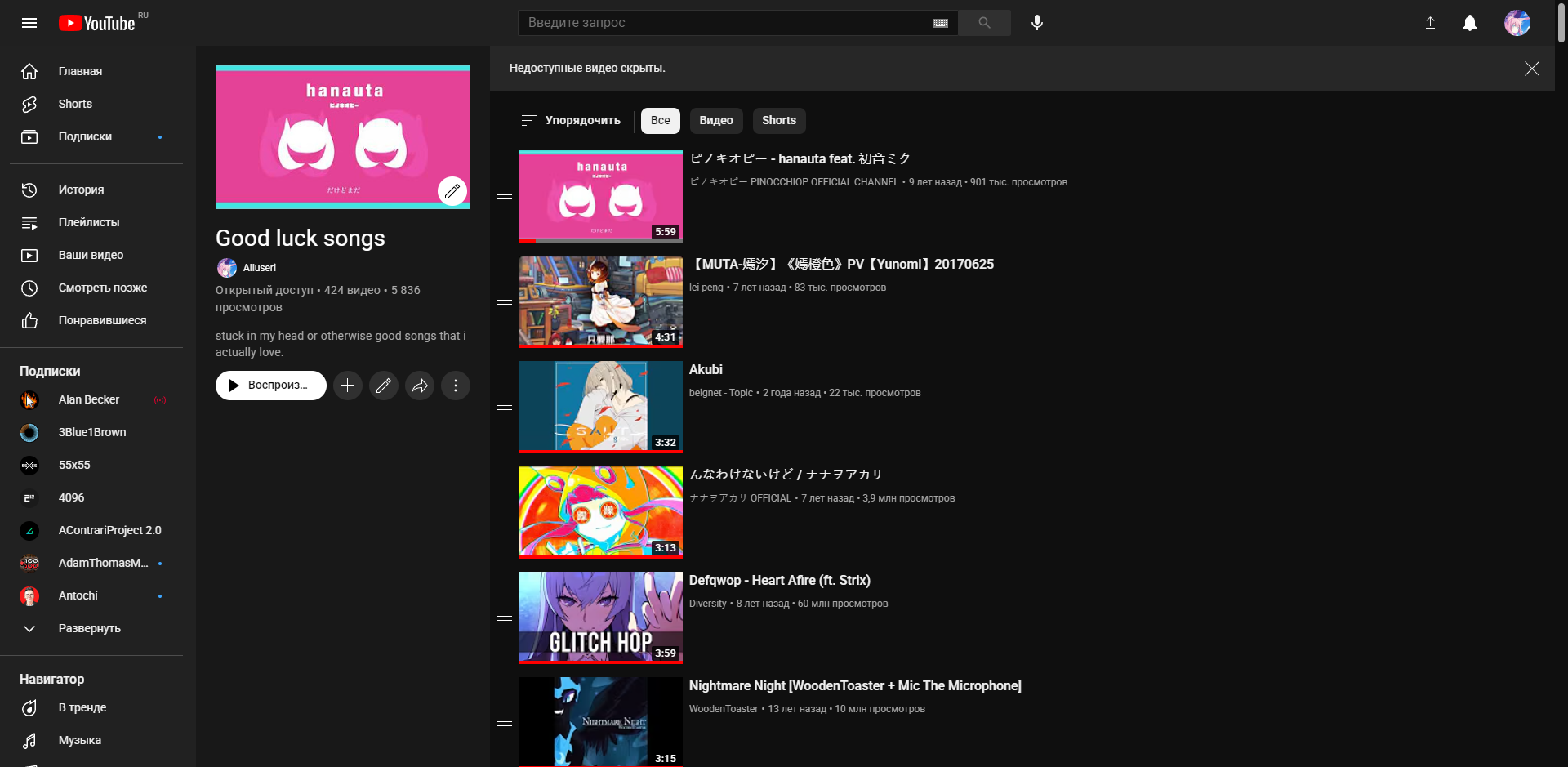This screenshot has width=1568, height=767.
Task: Grab the reorder handle for Heart Afire
Action: [x=505, y=618]
